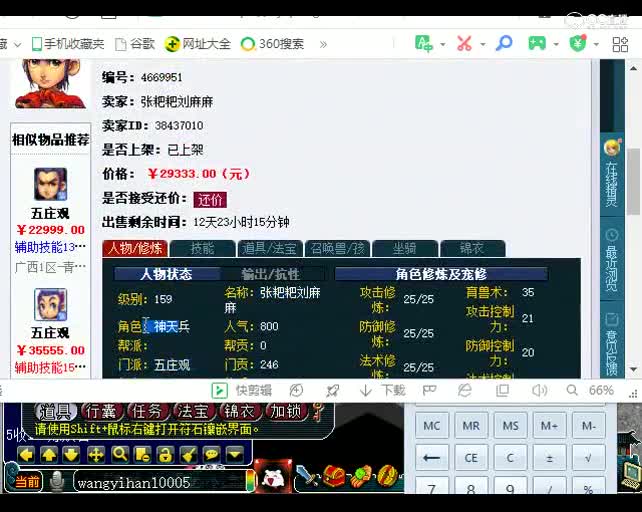Open the translate tool icon in browser toolbar
Viewport: 642px width, 512px height.
pos(424,43)
